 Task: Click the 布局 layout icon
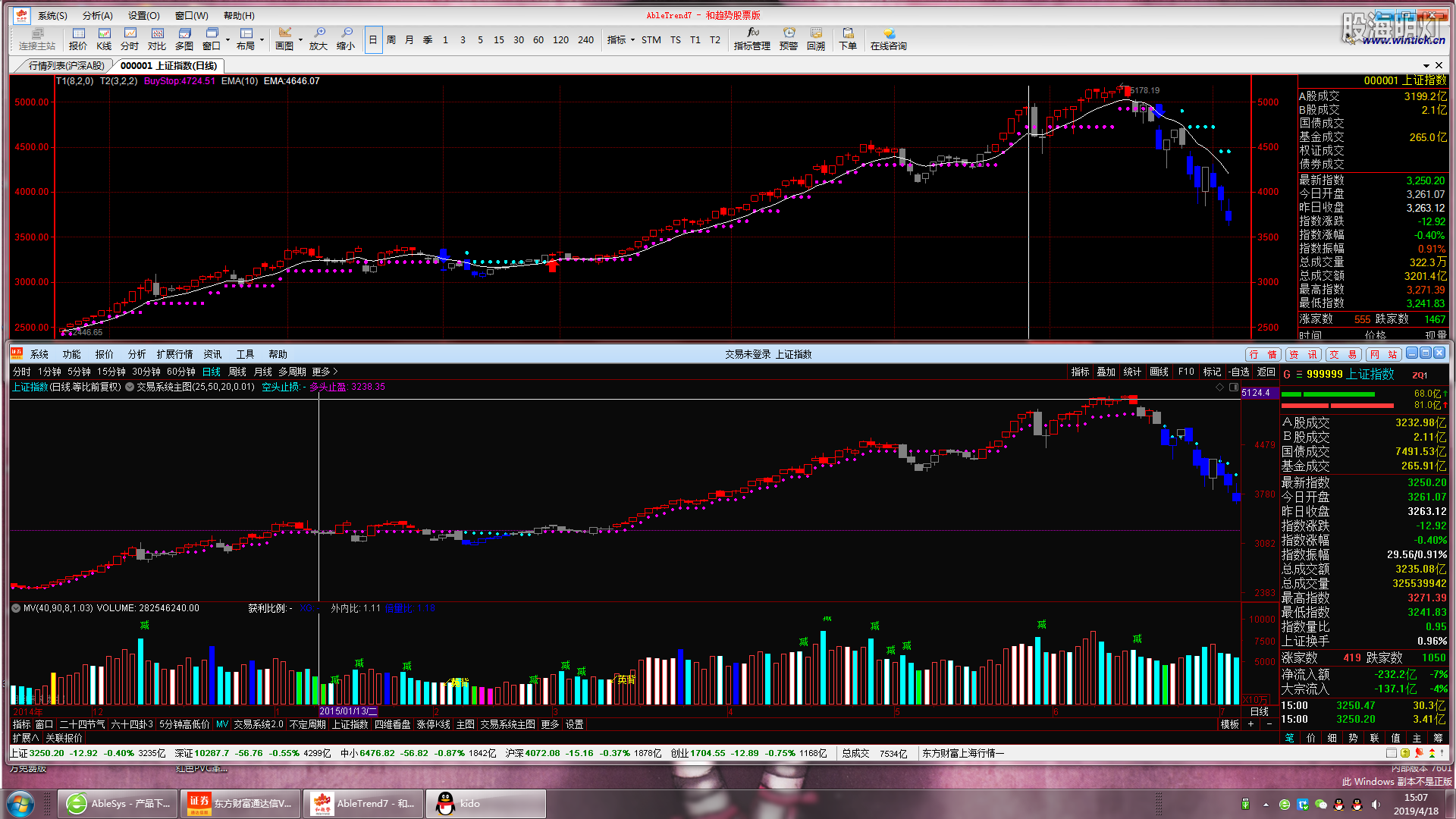coord(246,39)
